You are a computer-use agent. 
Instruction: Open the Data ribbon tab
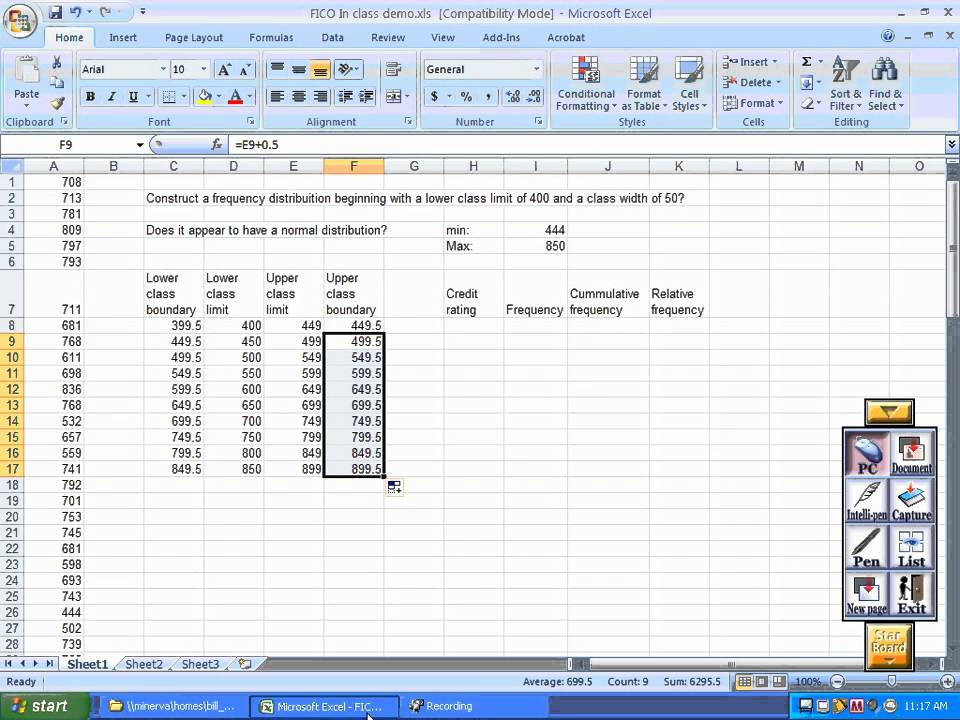coord(332,37)
